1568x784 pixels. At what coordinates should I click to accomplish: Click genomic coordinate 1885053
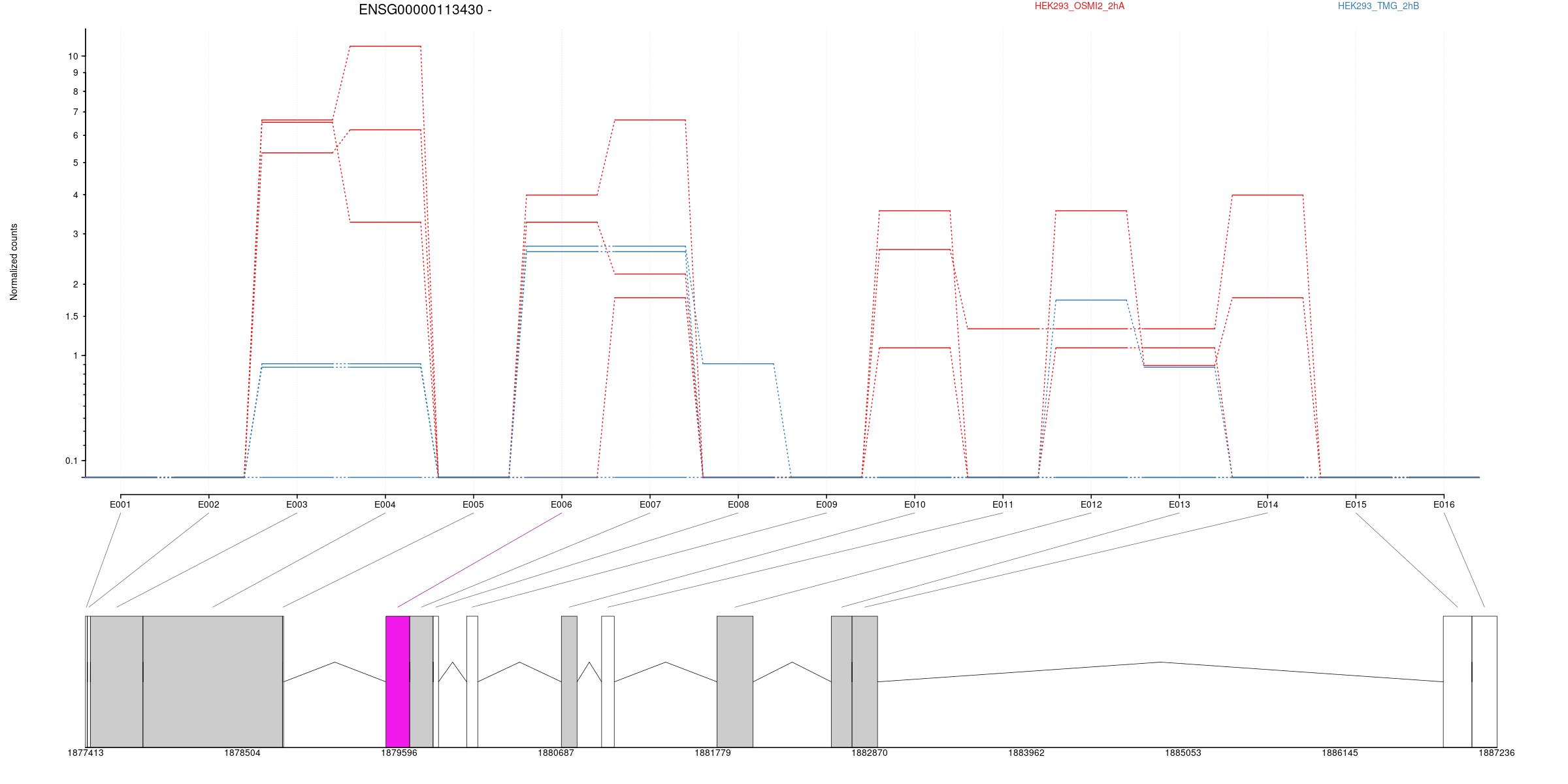coord(1183,753)
